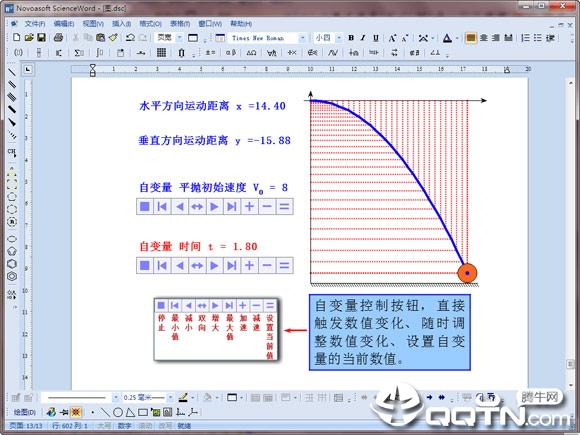Click the Cut scissors icon
This screenshot has height=435, width=580.
click(76, 37)
